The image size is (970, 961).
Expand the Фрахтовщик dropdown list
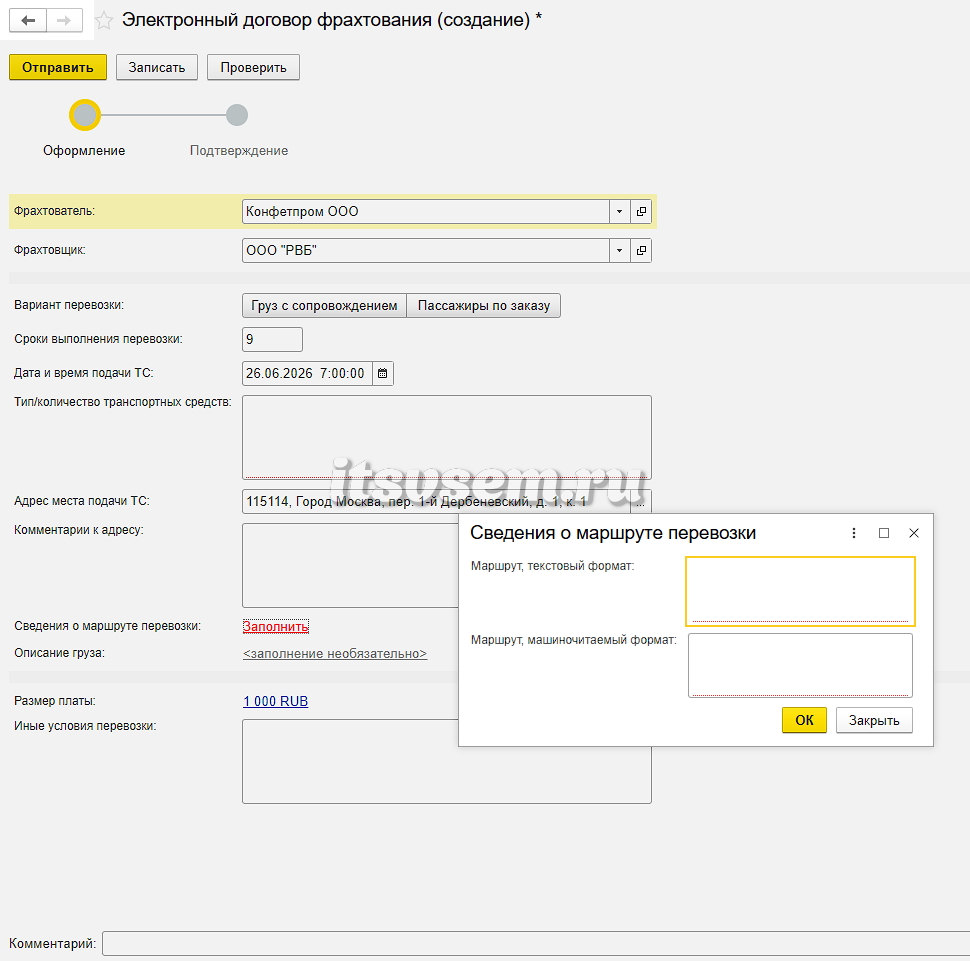(x=619, y=251)
